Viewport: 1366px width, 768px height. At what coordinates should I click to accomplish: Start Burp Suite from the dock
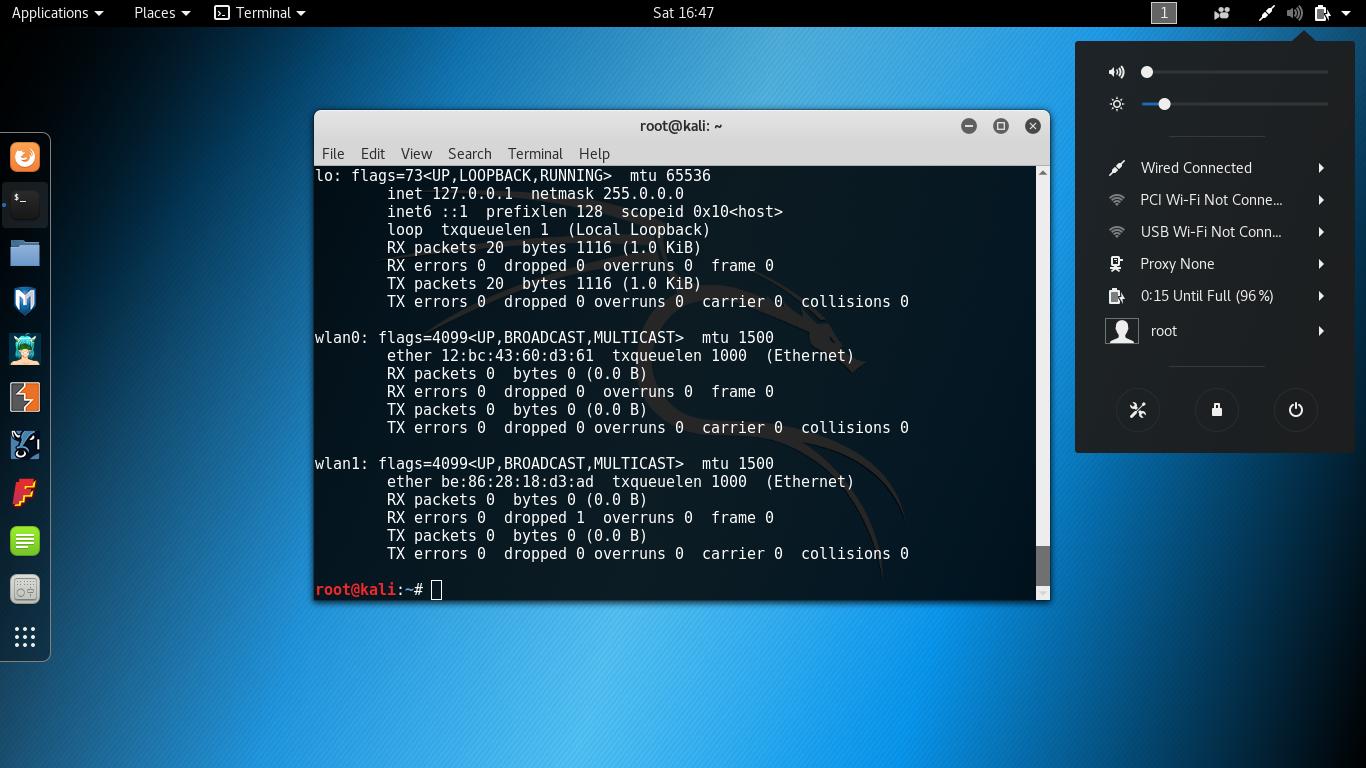click(x=24, y=397)
